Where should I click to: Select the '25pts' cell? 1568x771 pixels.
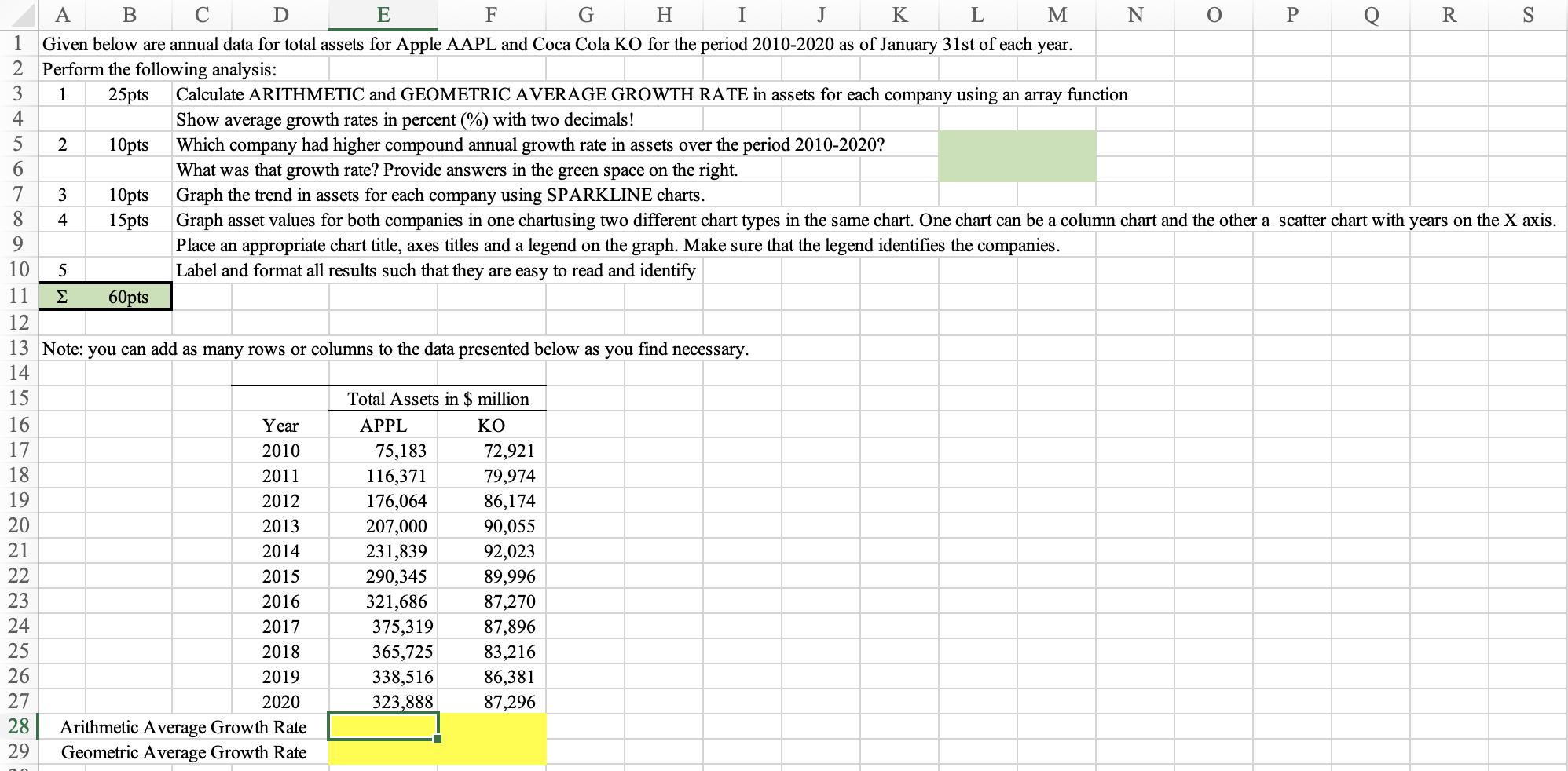[x=129, y=94]
